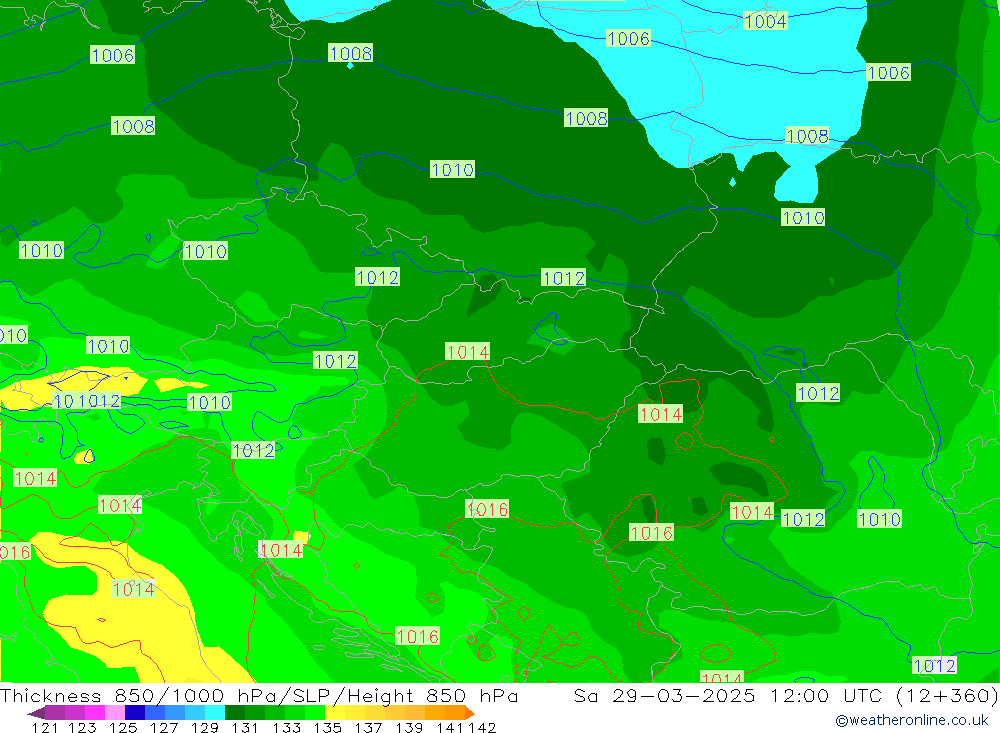Click the legend value 127
Image resolution: width=1000 pixels, height=733 pixels.
pyautogui.click(x=164, y=727)
